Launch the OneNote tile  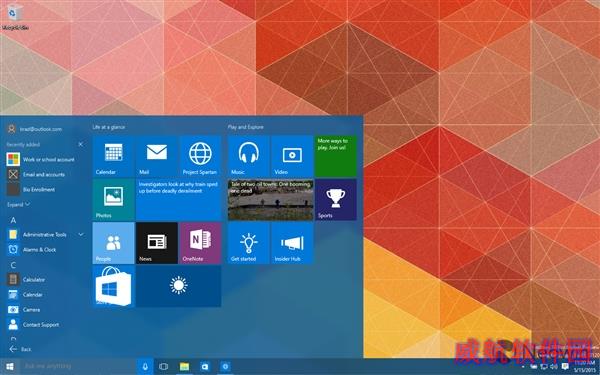[x=200, y=243]
